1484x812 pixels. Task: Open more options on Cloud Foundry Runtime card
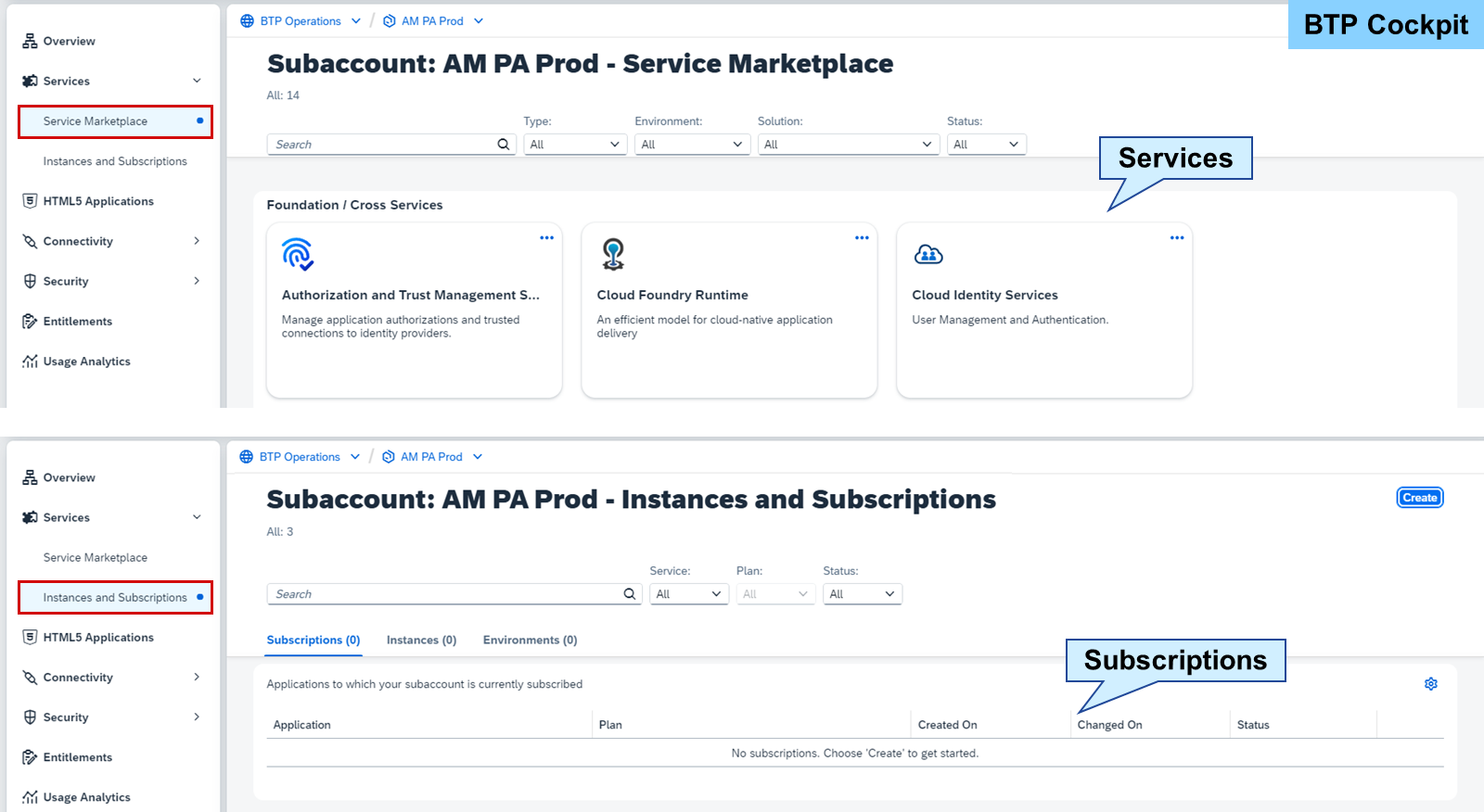(863, 238)
